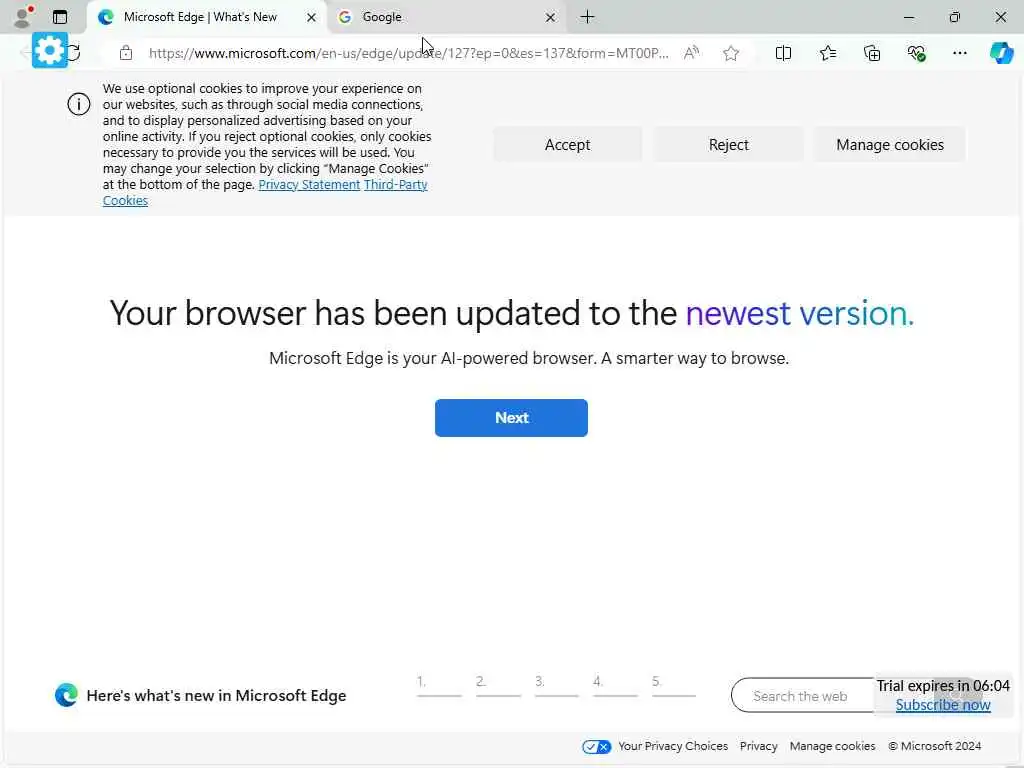
Task: Open the Privacy Statement link
Action: 309,185
